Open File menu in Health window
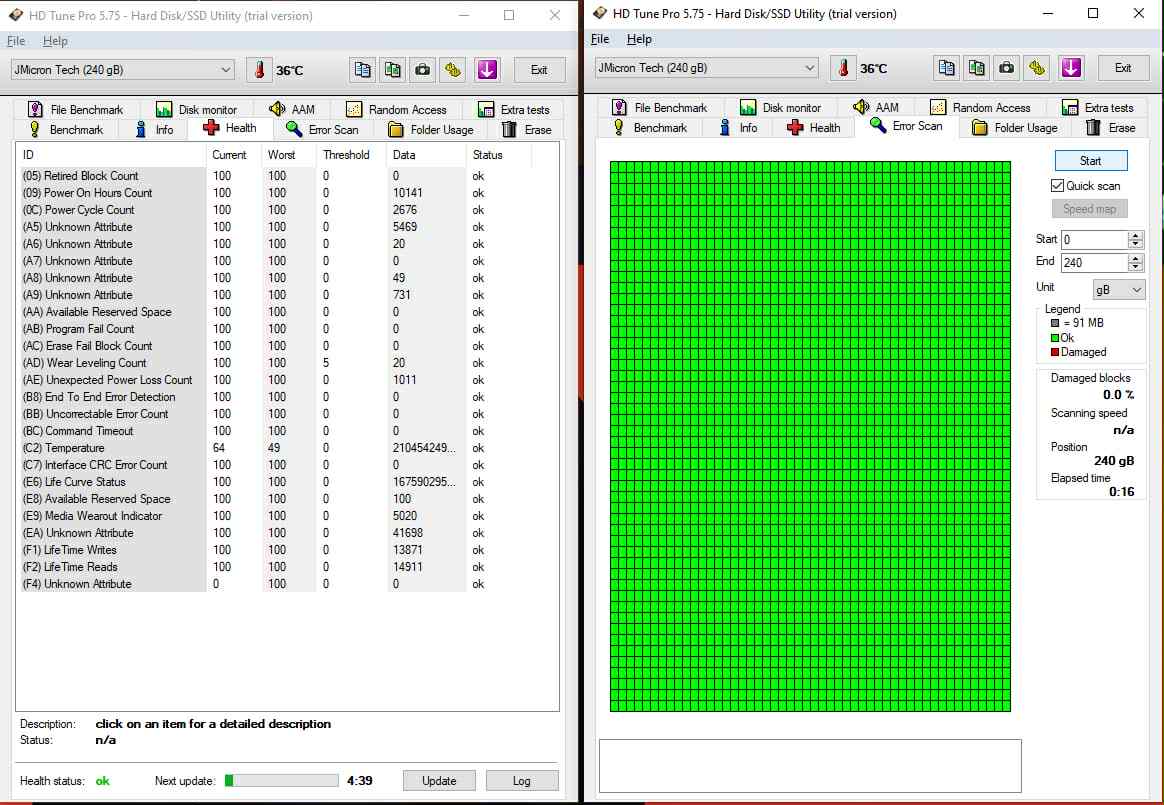 16,41
